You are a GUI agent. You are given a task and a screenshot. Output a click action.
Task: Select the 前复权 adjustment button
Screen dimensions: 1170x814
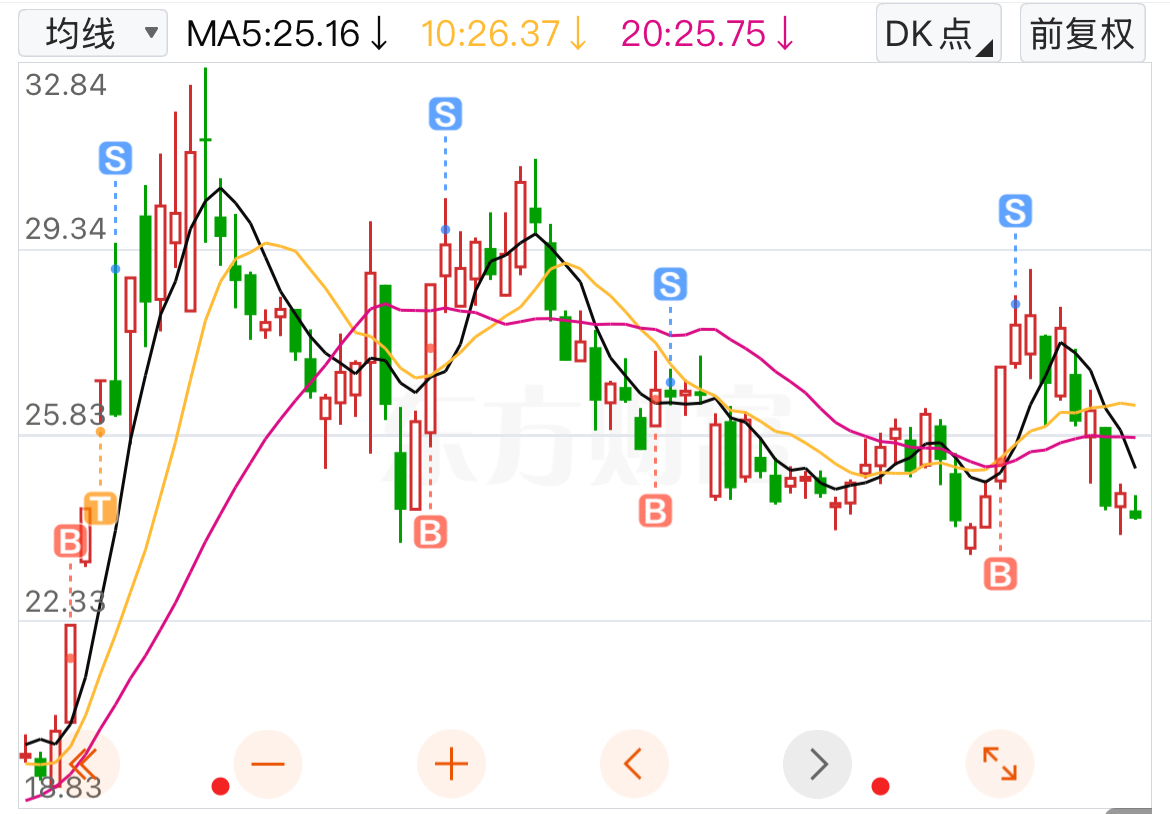pos(1082,33)
